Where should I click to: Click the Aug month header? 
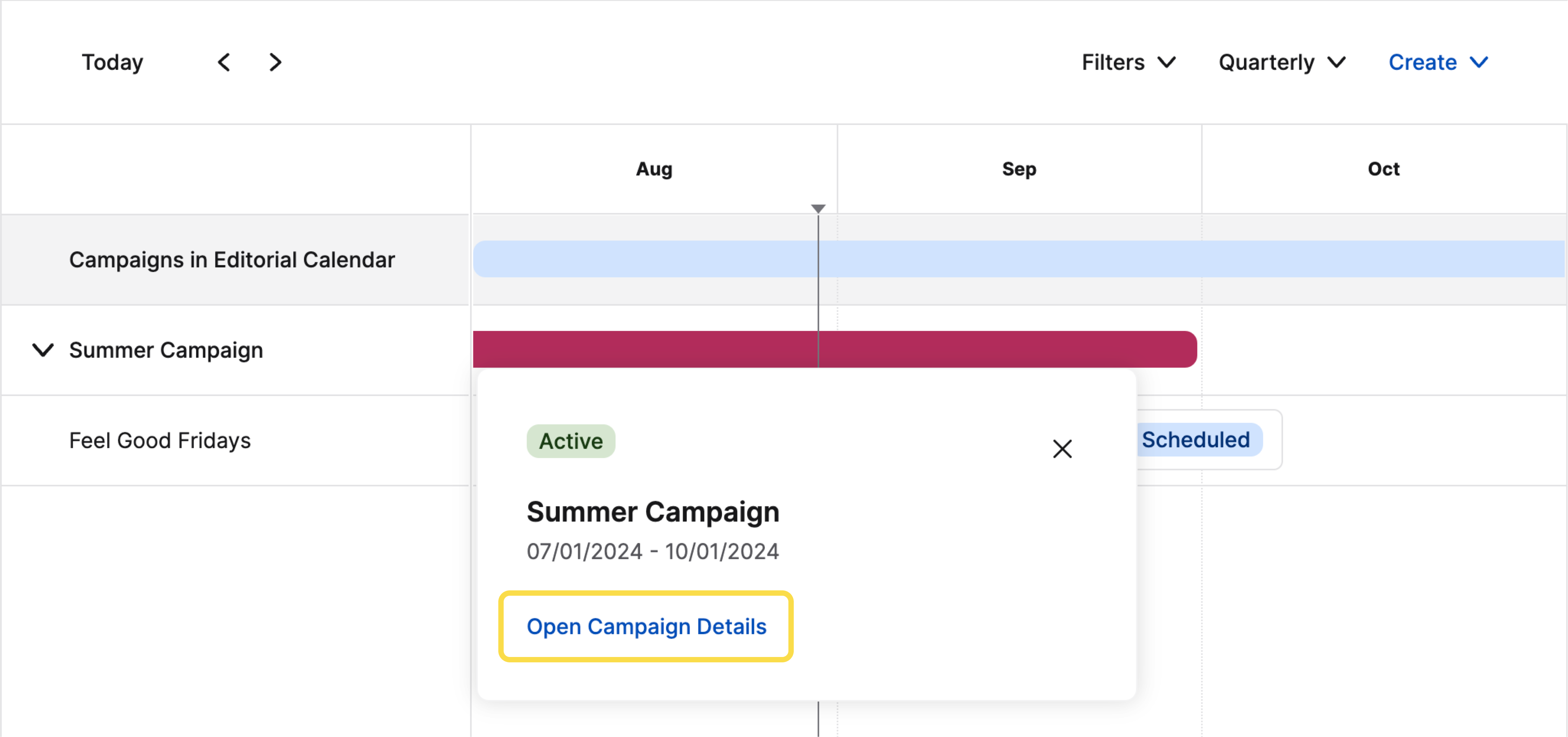click(654, 169)
